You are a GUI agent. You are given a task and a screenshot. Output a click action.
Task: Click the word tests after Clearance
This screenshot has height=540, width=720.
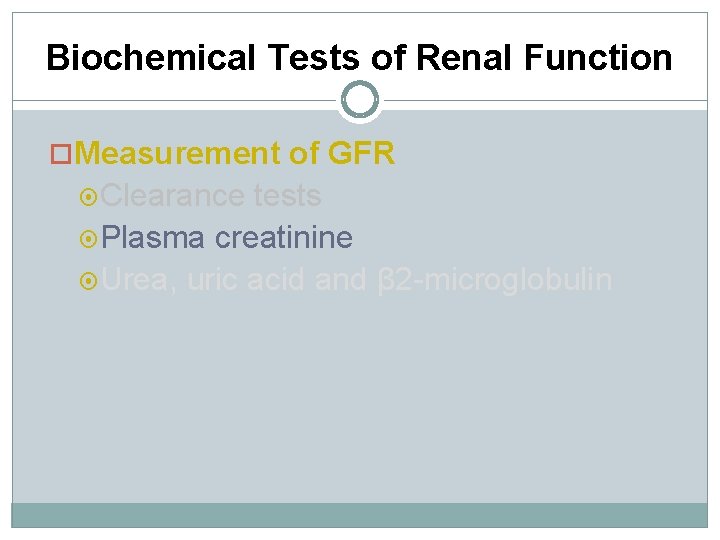(x=287, y=195)
